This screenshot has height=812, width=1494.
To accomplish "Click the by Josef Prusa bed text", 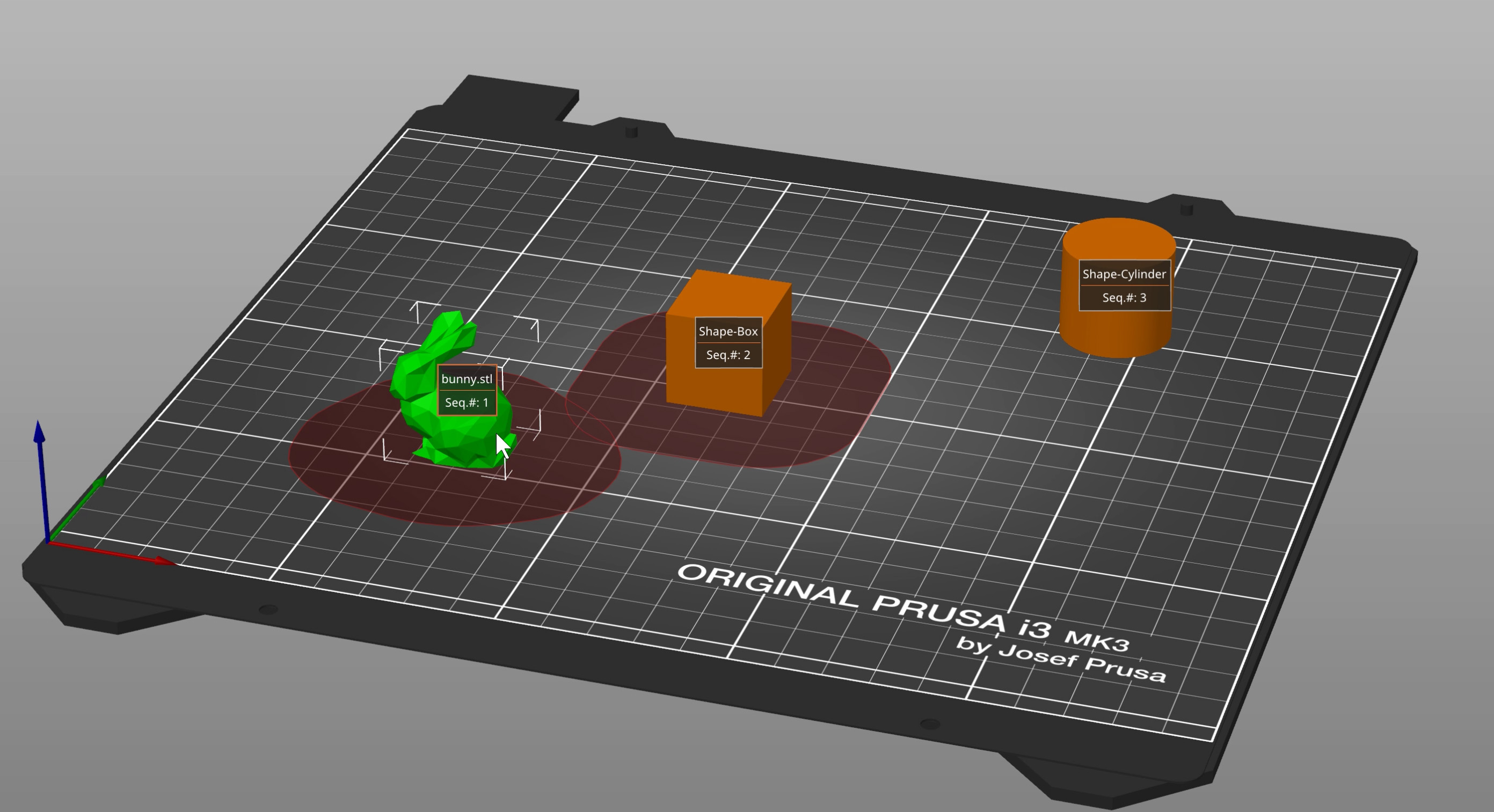I will point(1061,660).
